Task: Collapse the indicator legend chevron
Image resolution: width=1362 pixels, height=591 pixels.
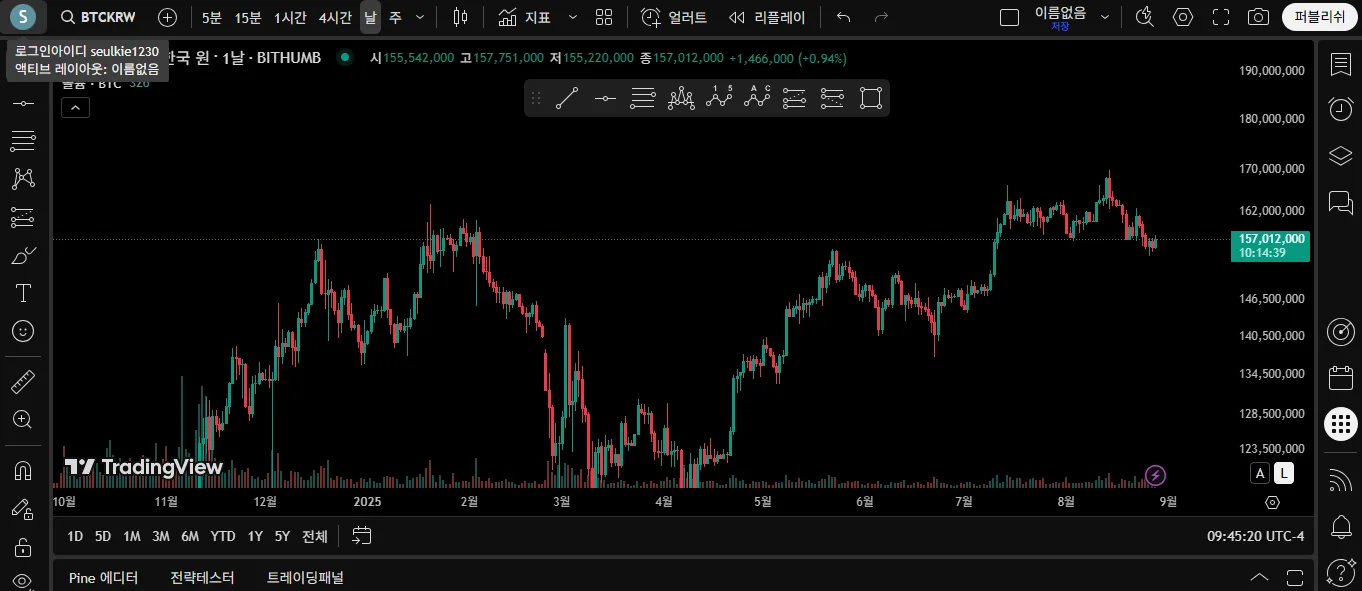Action: [75, 108]
